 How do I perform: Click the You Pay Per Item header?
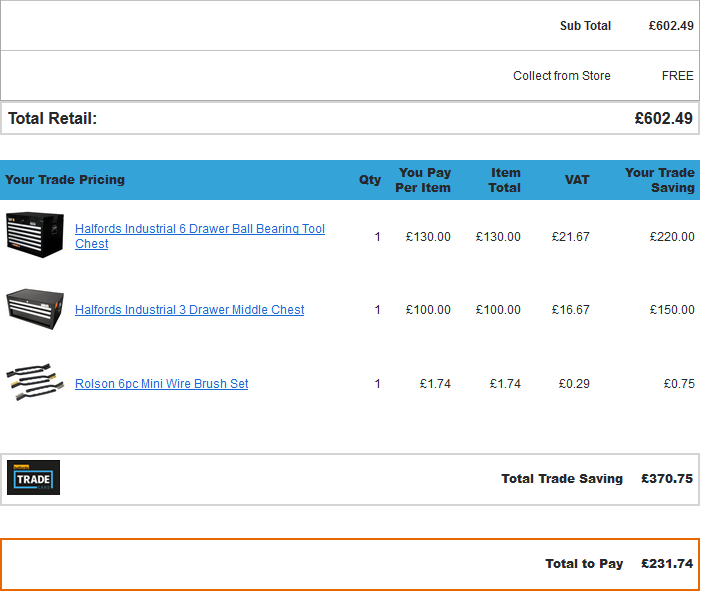pyautogui.click(x=423, y=180)
